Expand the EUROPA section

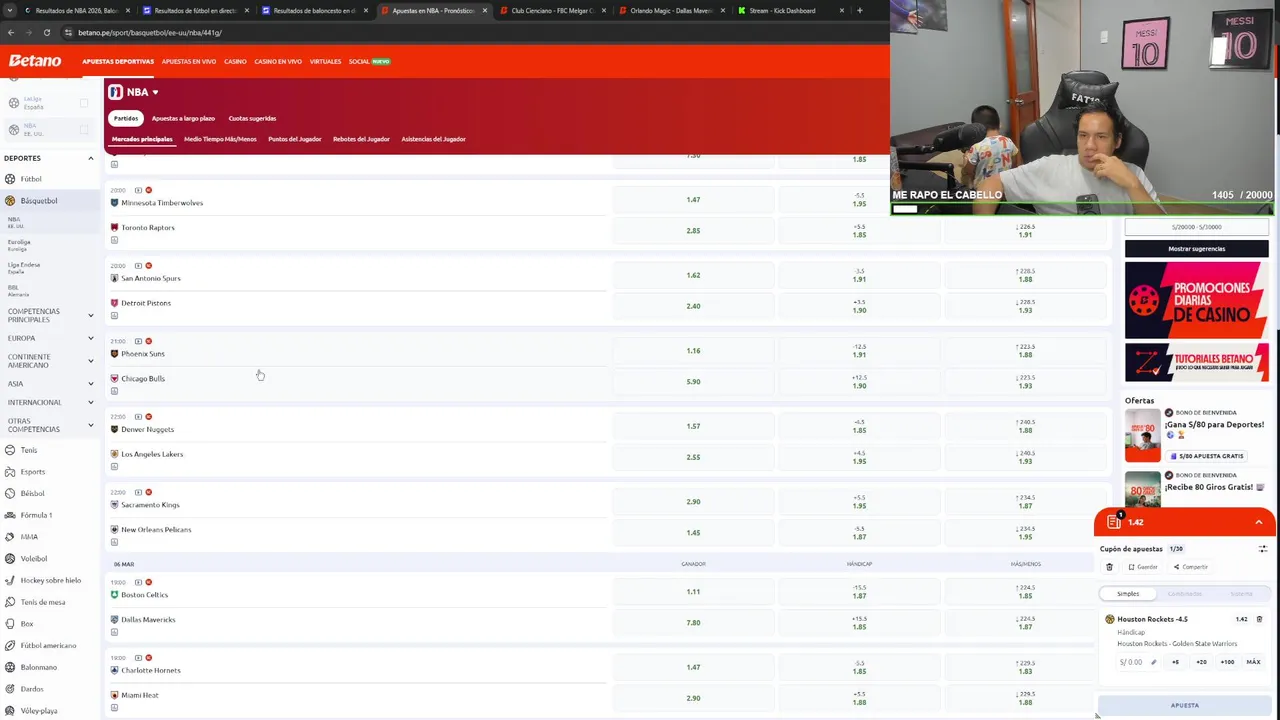(x=90, y=338)
